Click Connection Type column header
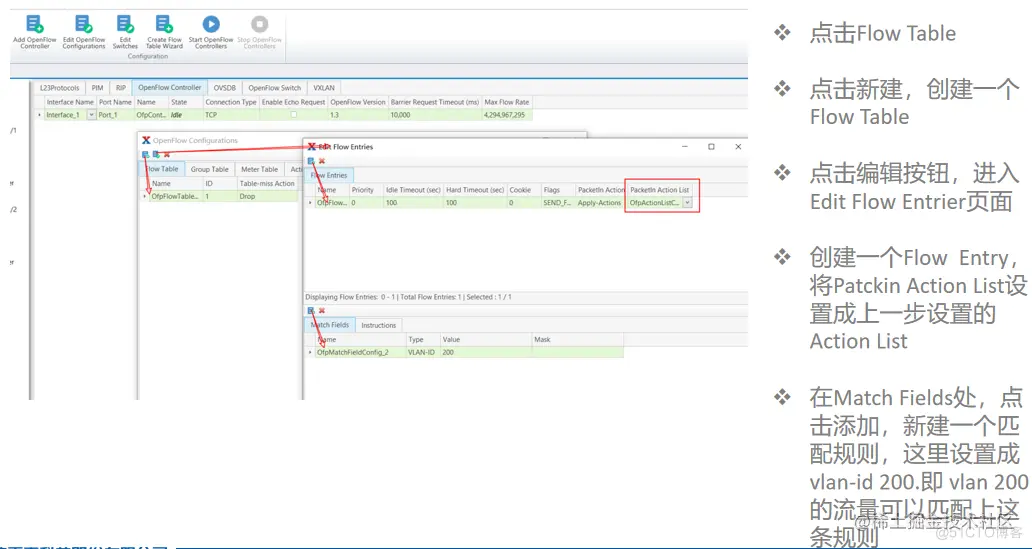This screenshot has width=1032, height=549. (231, 102)
